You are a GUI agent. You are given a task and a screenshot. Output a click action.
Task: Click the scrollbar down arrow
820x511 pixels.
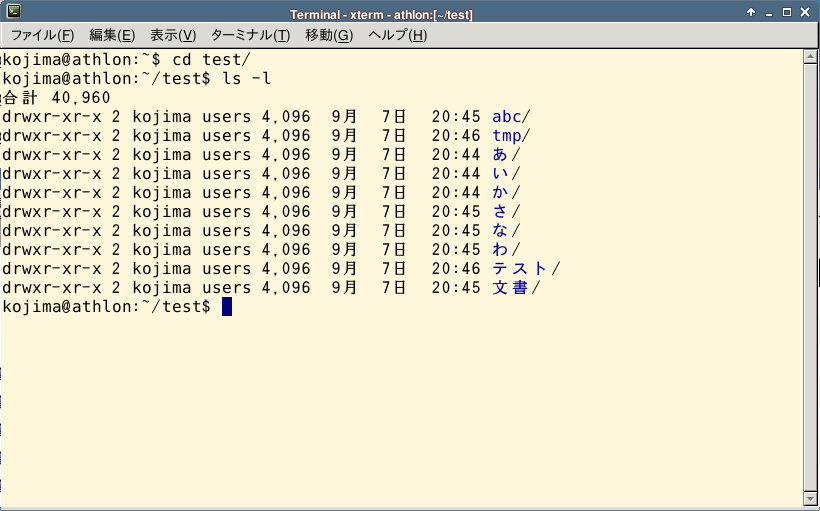click(x=811, y=497)
